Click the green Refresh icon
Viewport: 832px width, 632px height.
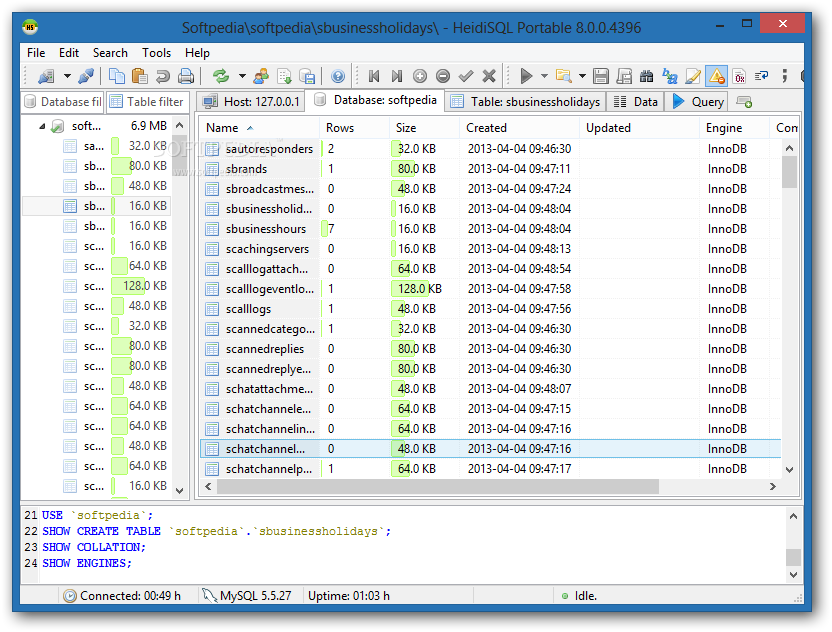coord(221,76)
